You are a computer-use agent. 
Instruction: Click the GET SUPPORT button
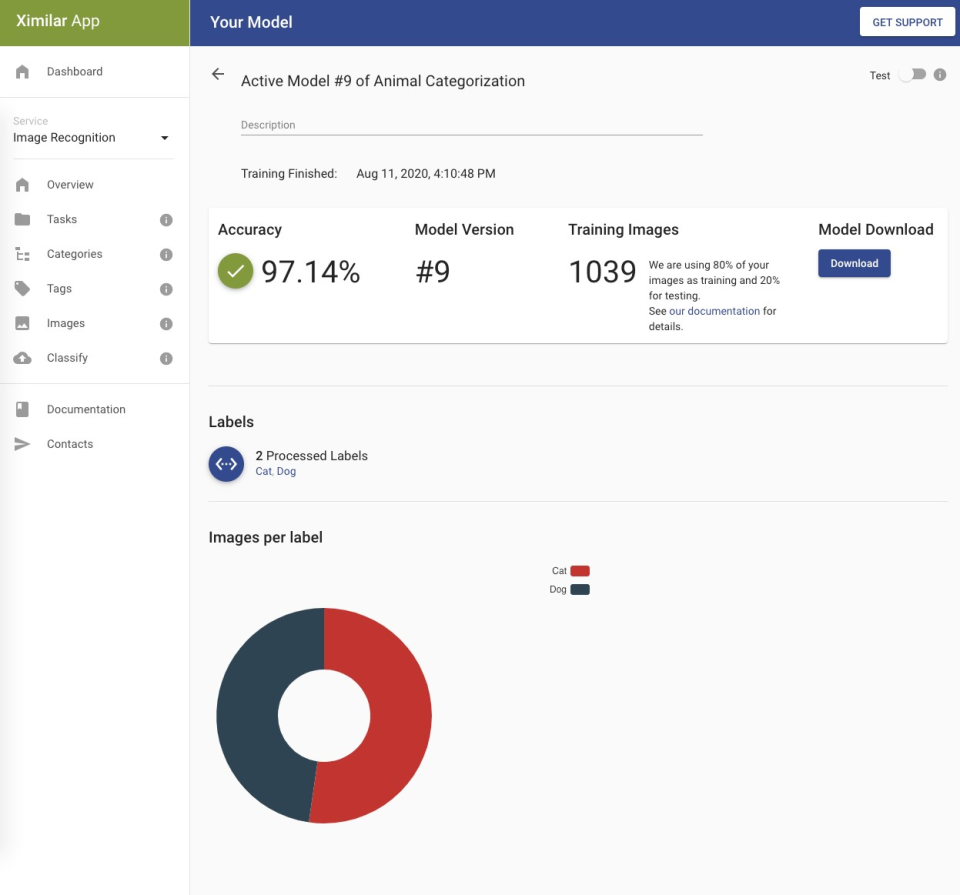(907, 22)
